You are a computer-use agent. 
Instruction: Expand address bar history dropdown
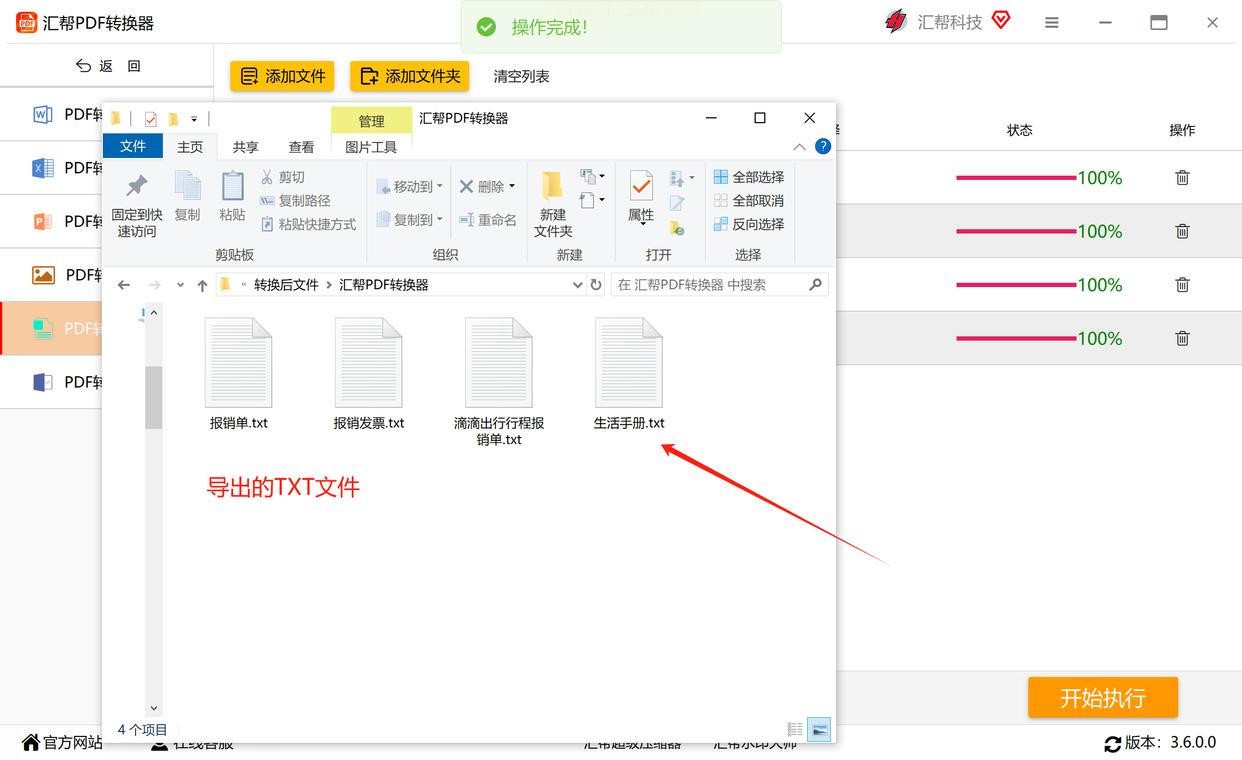(577, 285)
